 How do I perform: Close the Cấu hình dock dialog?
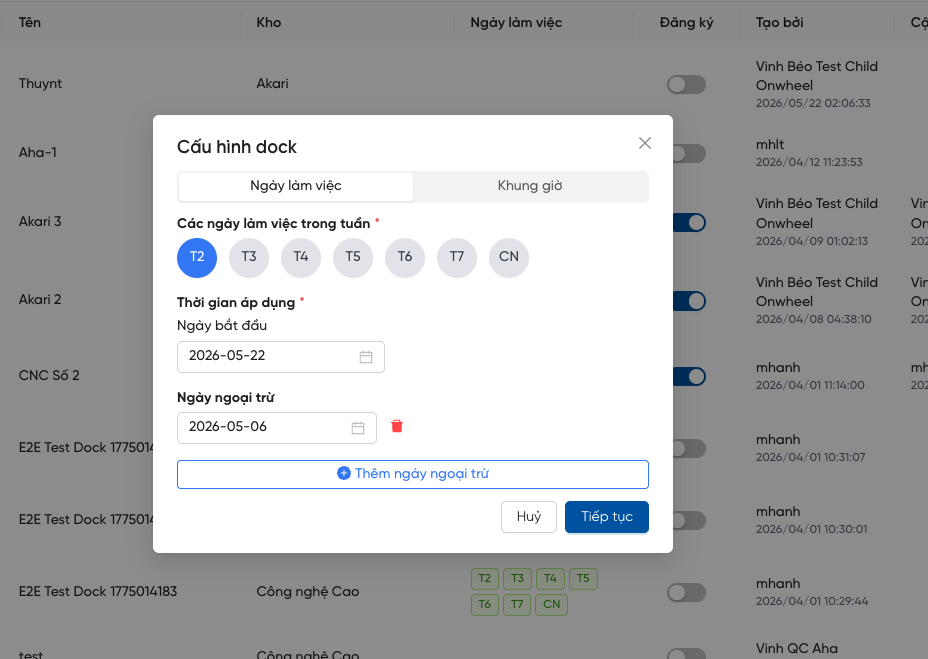point(645,143)
